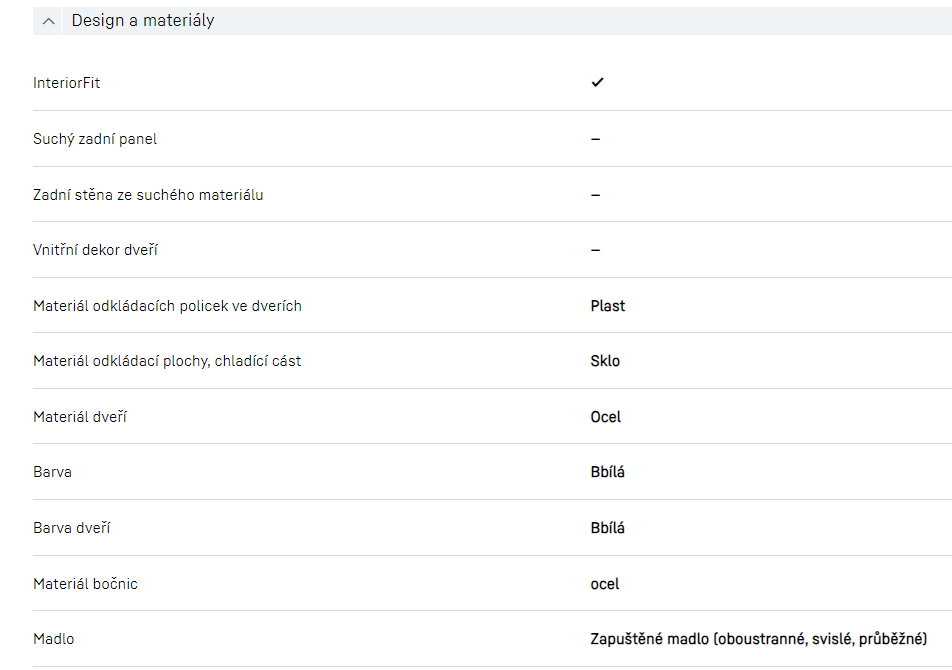The image size is (952, 670).
Task: Click the dash beside Vnitřní dekor dveří
Action: point(595,250)
